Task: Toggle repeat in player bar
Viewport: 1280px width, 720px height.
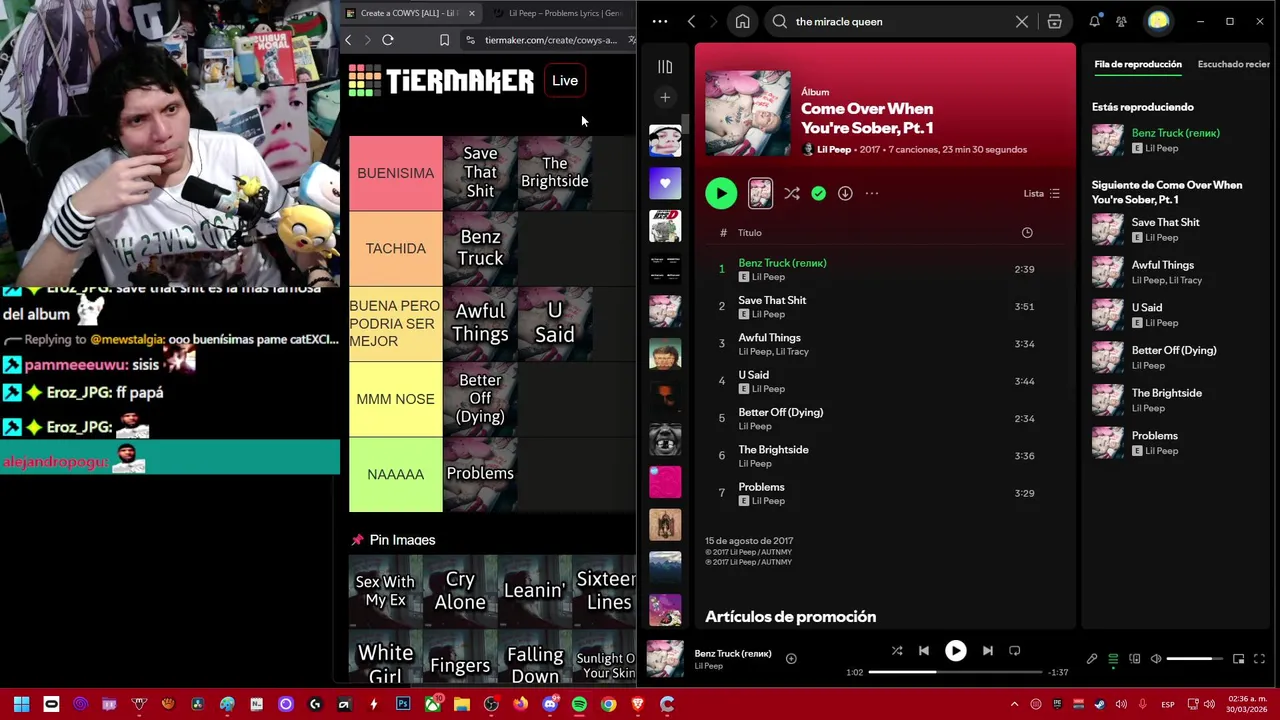Action: [1014, 650]
